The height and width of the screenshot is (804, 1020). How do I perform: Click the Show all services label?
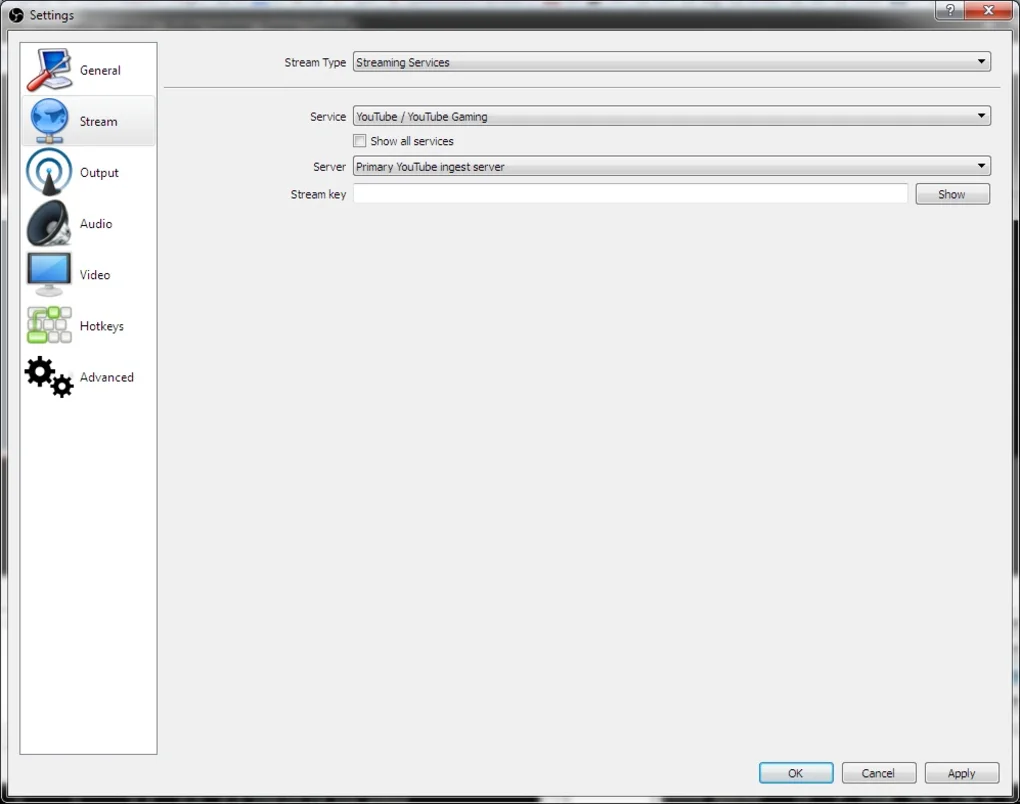point(412,141)
